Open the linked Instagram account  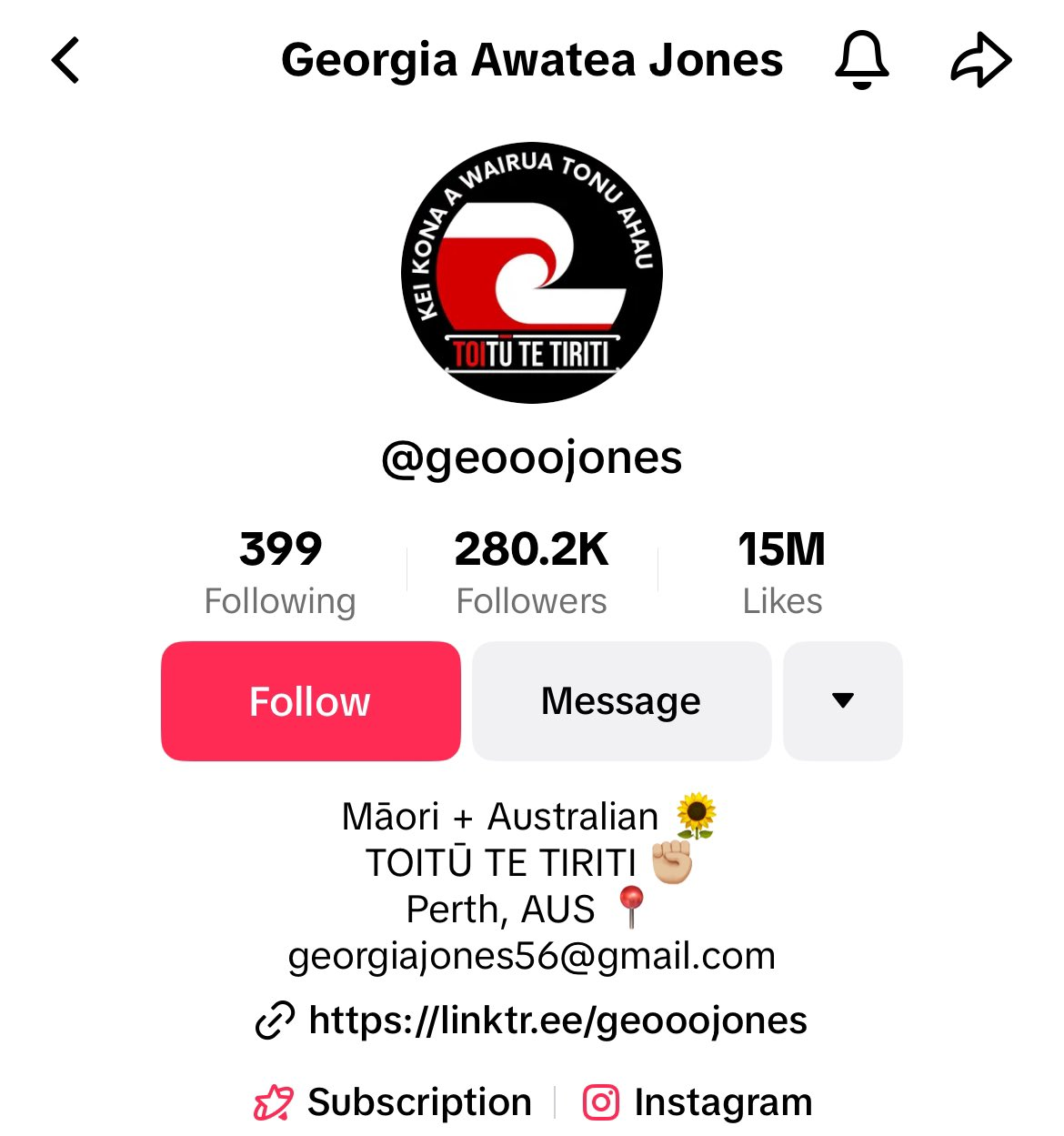click(x=723, y=1102)
